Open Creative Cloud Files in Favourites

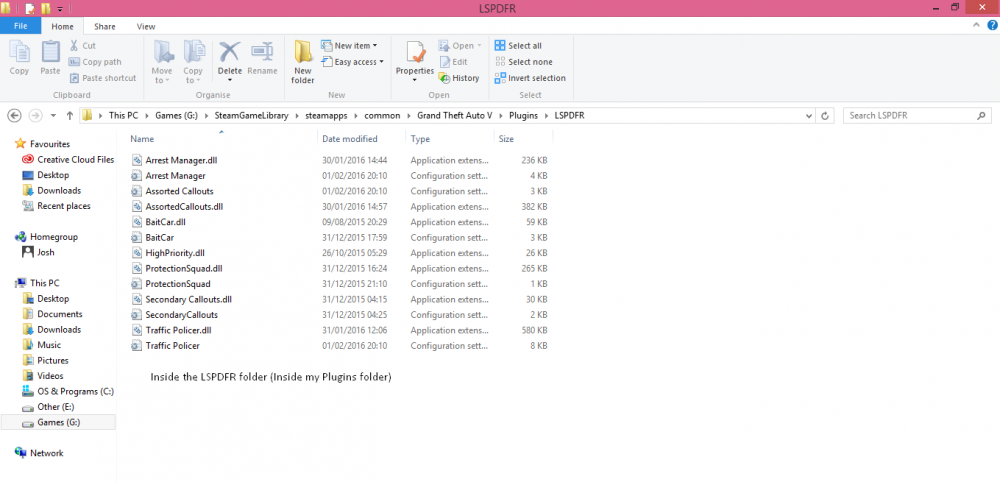(68, 159)
